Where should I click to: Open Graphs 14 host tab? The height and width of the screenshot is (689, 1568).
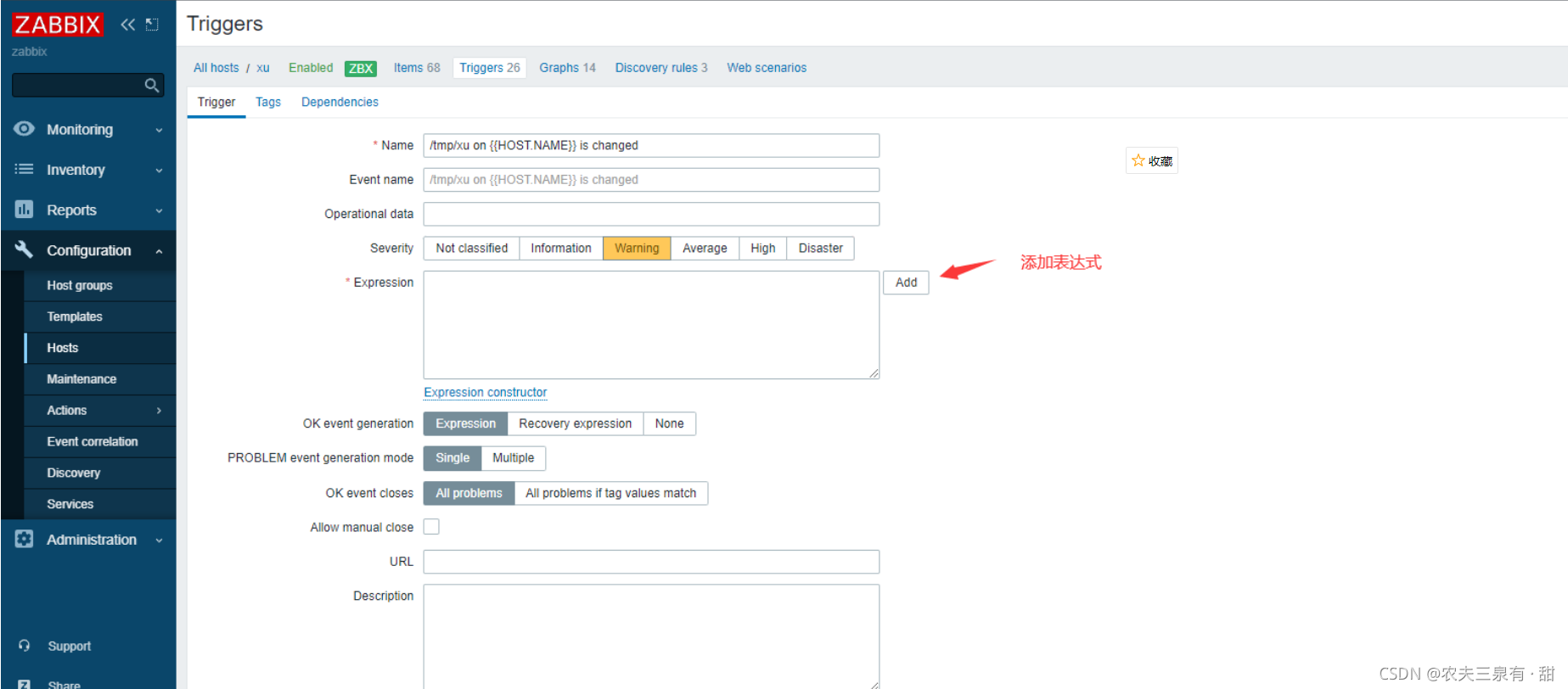(x=567, y=68)
